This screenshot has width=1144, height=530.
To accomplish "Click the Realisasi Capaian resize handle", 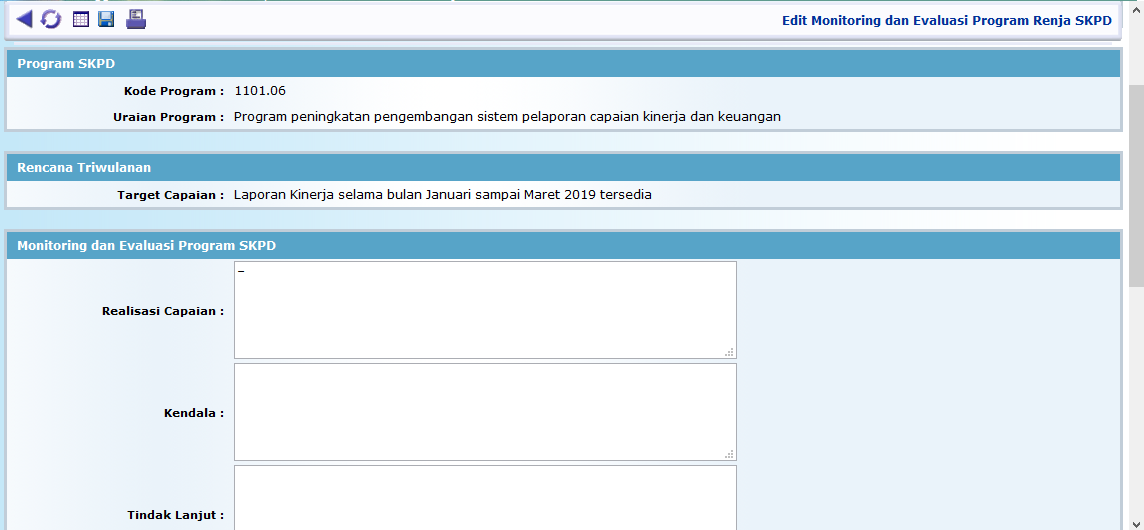I will point(729,352).
